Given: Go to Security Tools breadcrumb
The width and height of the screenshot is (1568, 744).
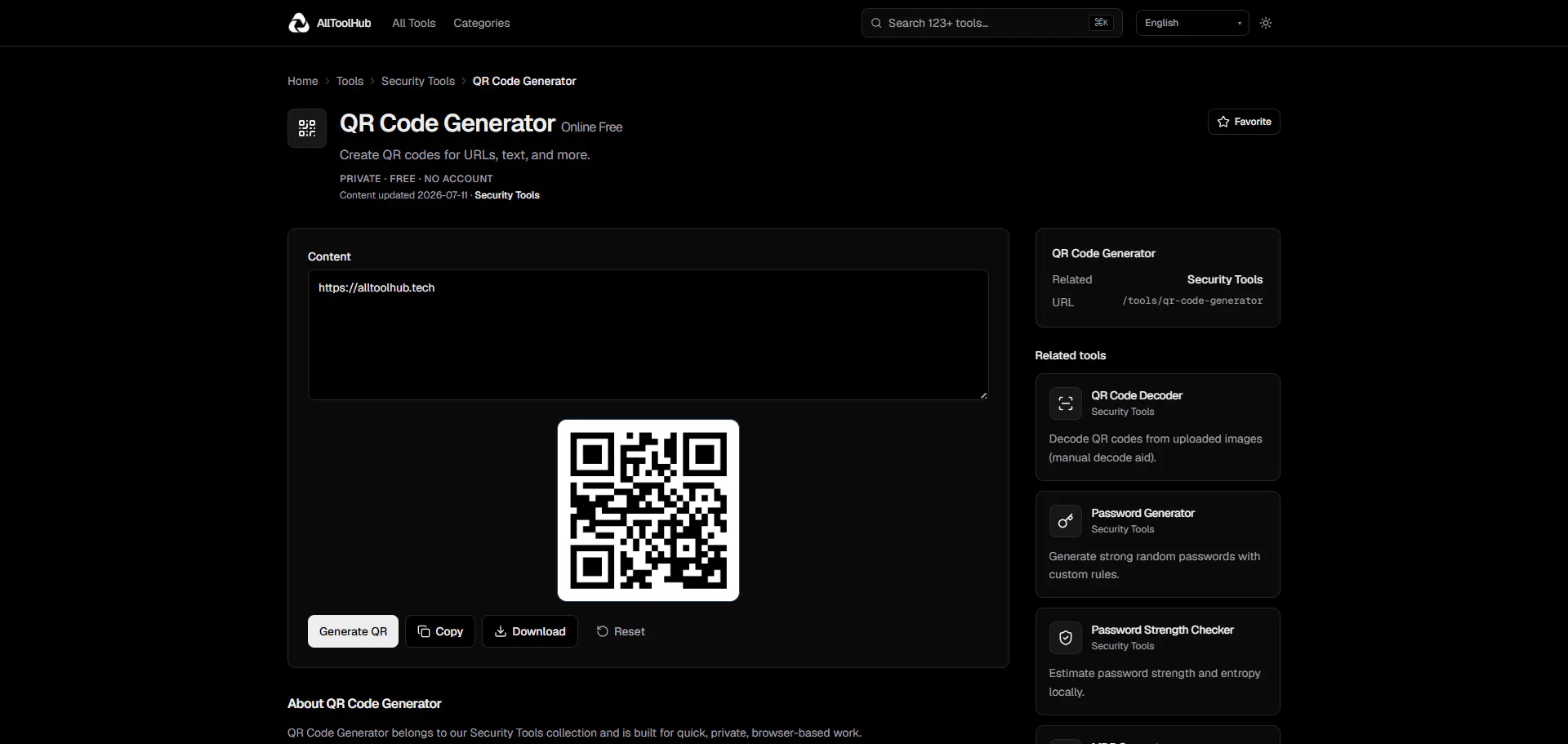Looking at the screenshot, I should click(x=418, y=81).
